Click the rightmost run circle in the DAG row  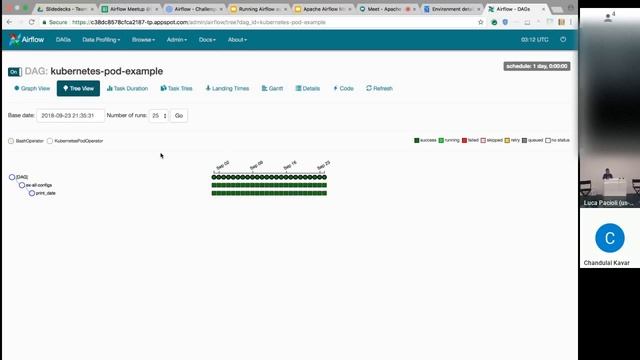point(324,177)
